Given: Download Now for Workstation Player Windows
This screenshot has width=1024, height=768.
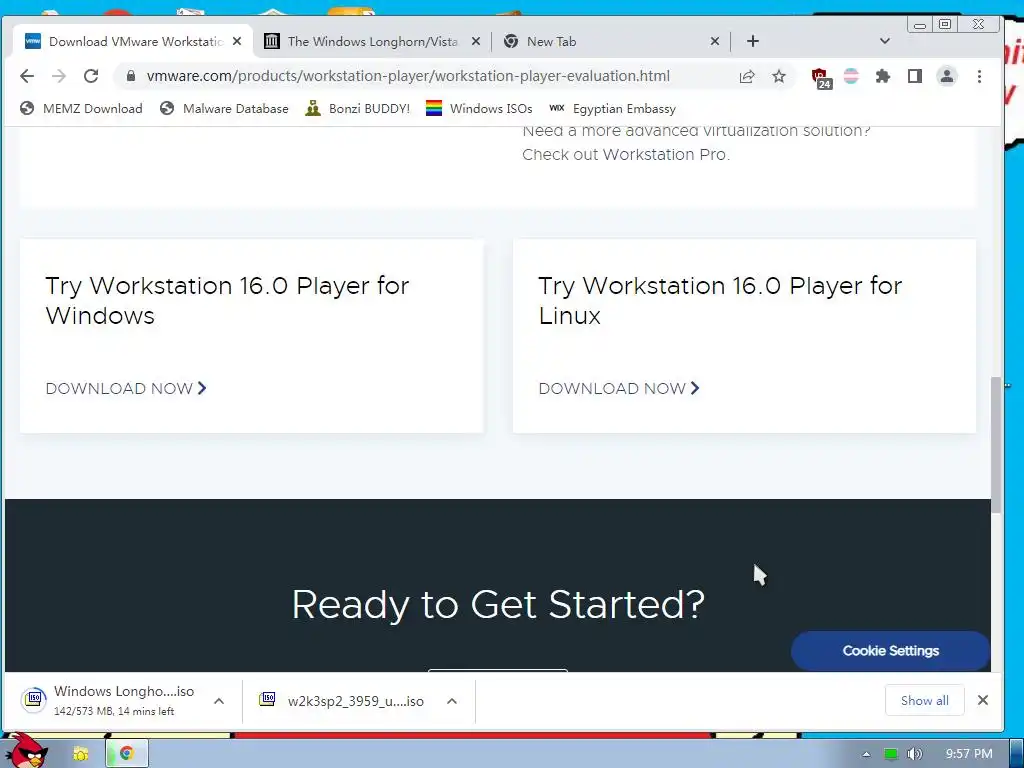Looking at the screenshot, I should (x=126, y=389).
